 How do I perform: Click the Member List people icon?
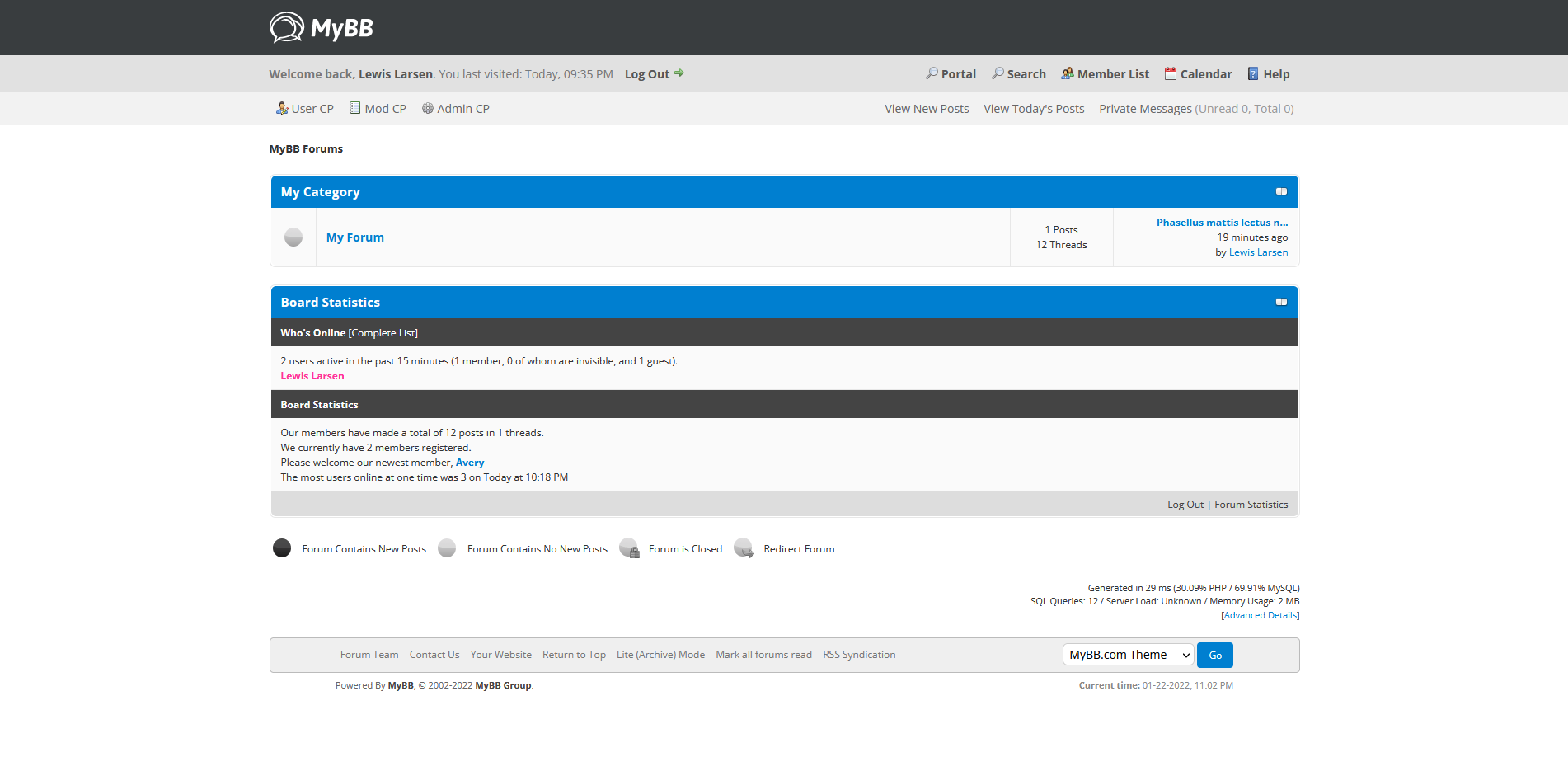click(x=1067, y=73)
